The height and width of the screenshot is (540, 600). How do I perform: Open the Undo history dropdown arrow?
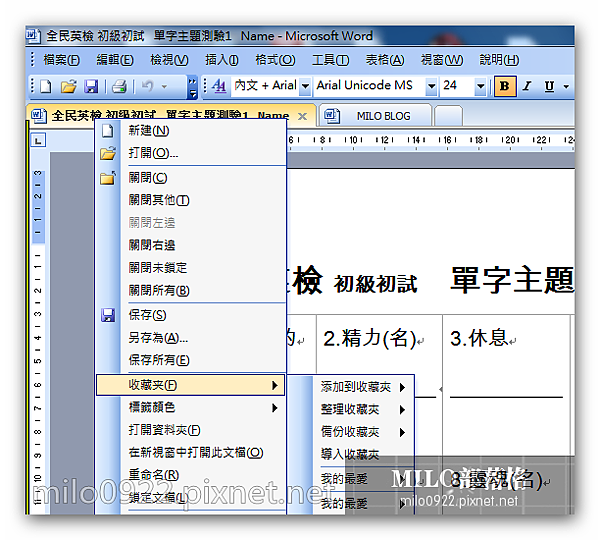click(x=164, y=86)
